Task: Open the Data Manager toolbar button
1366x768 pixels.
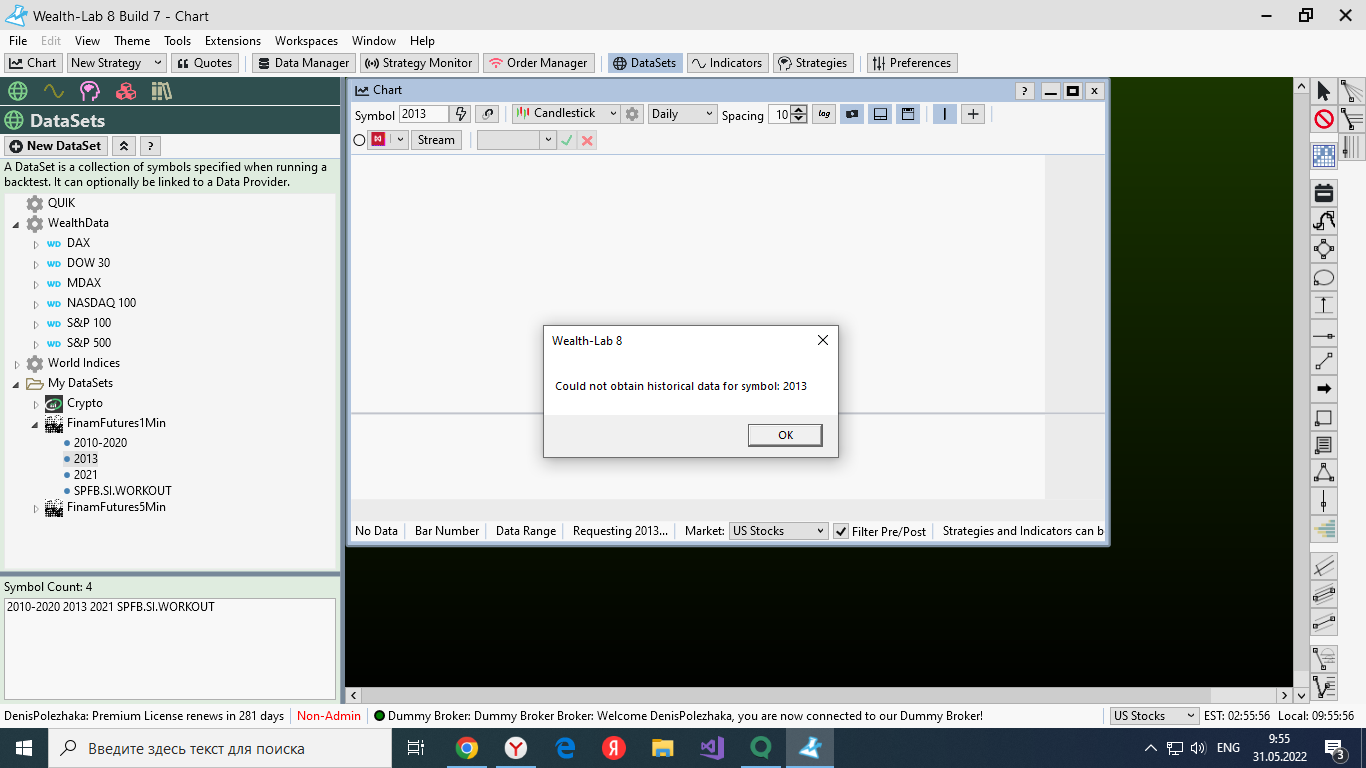Action: [302, 63]
